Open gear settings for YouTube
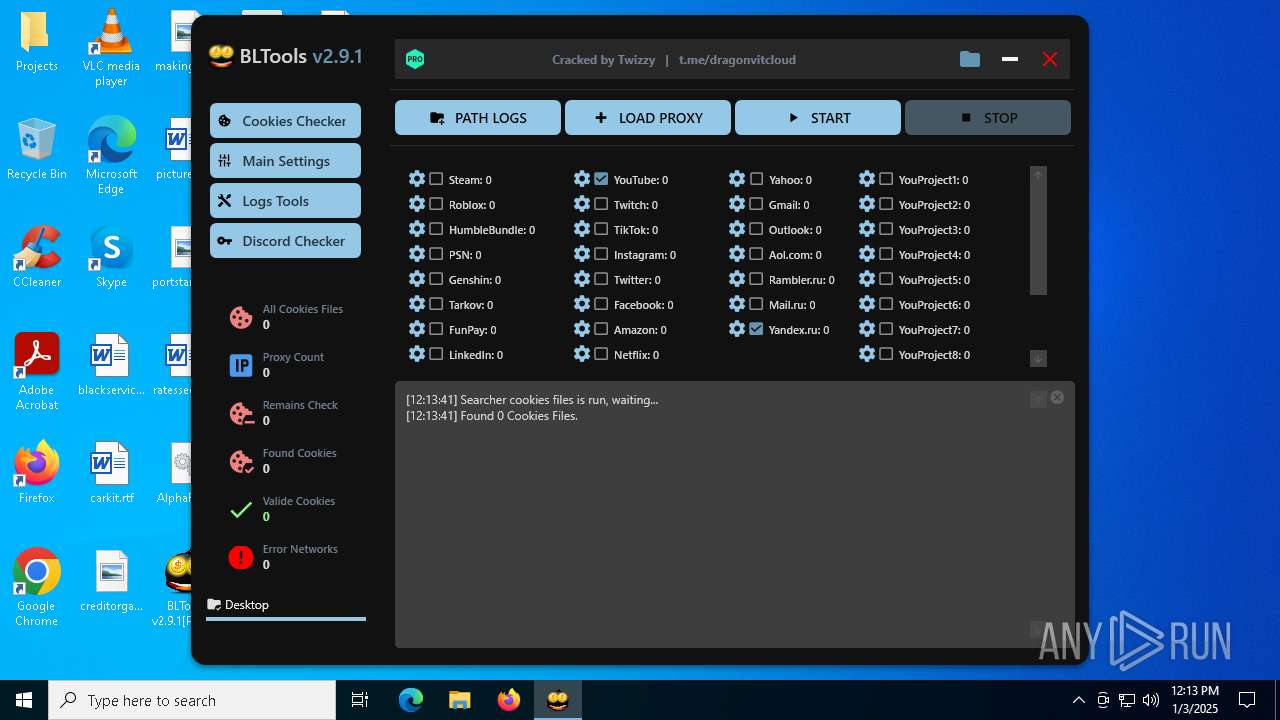The image size is (1280, 720). [582, 179]
